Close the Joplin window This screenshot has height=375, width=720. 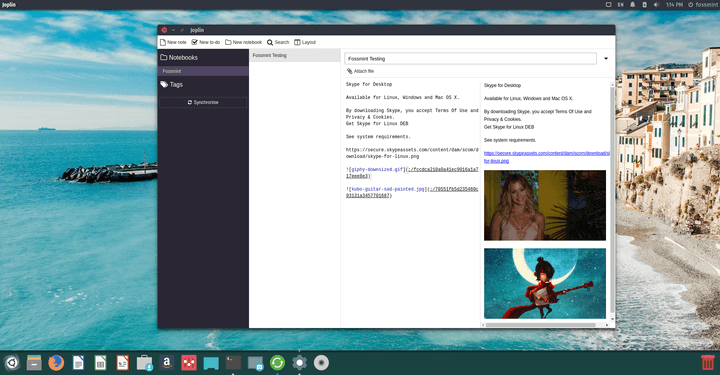coord(164,30)
